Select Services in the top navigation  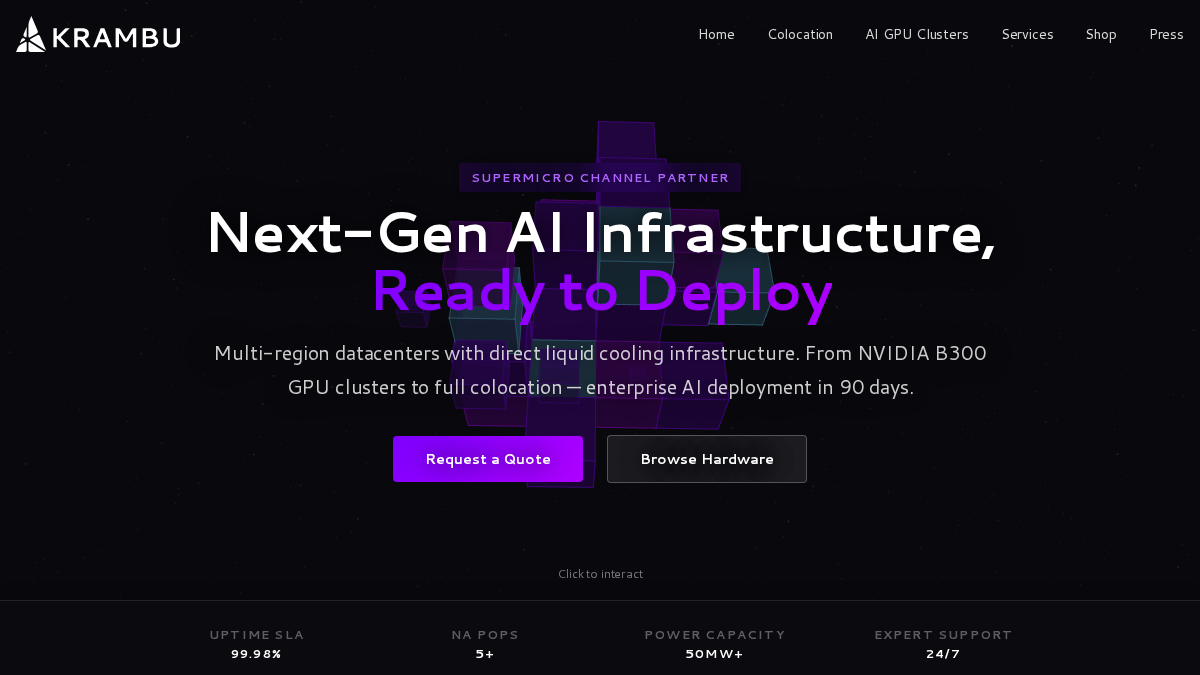click(x=1027, y=34)
